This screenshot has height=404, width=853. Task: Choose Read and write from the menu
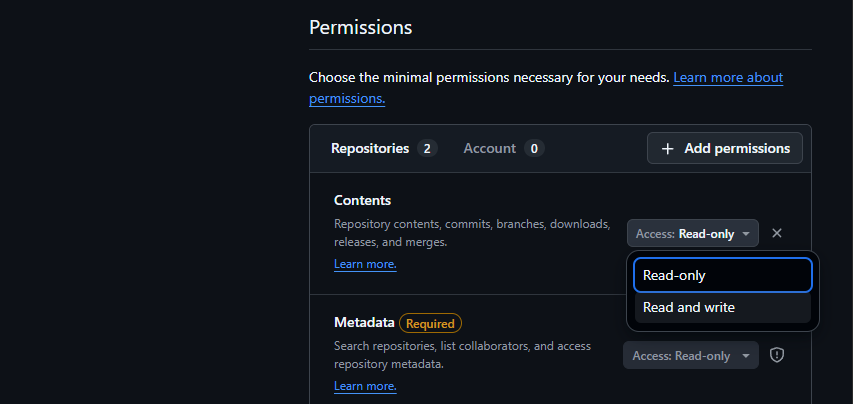pyautogui.click(x=722, y=307)
